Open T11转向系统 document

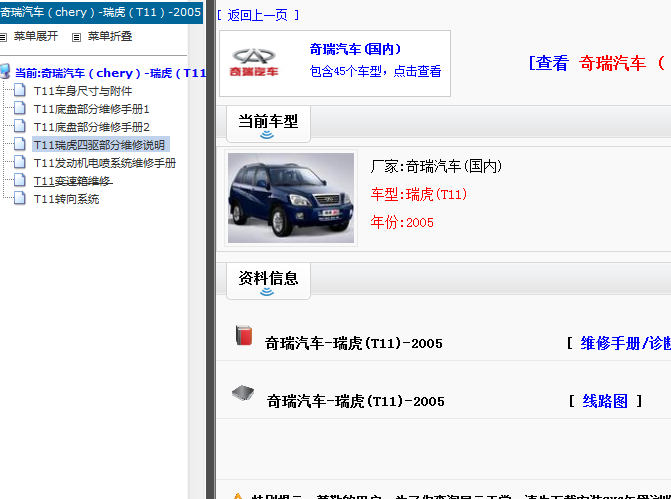[x=66, y=199]
